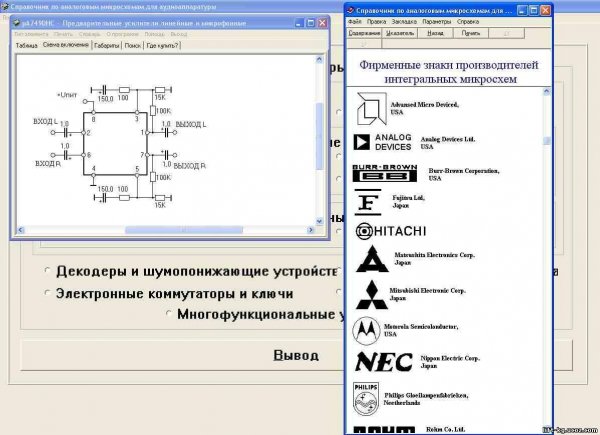
Task: Click scroll-left arrow in schematic window
Action: tap(21, 230)
